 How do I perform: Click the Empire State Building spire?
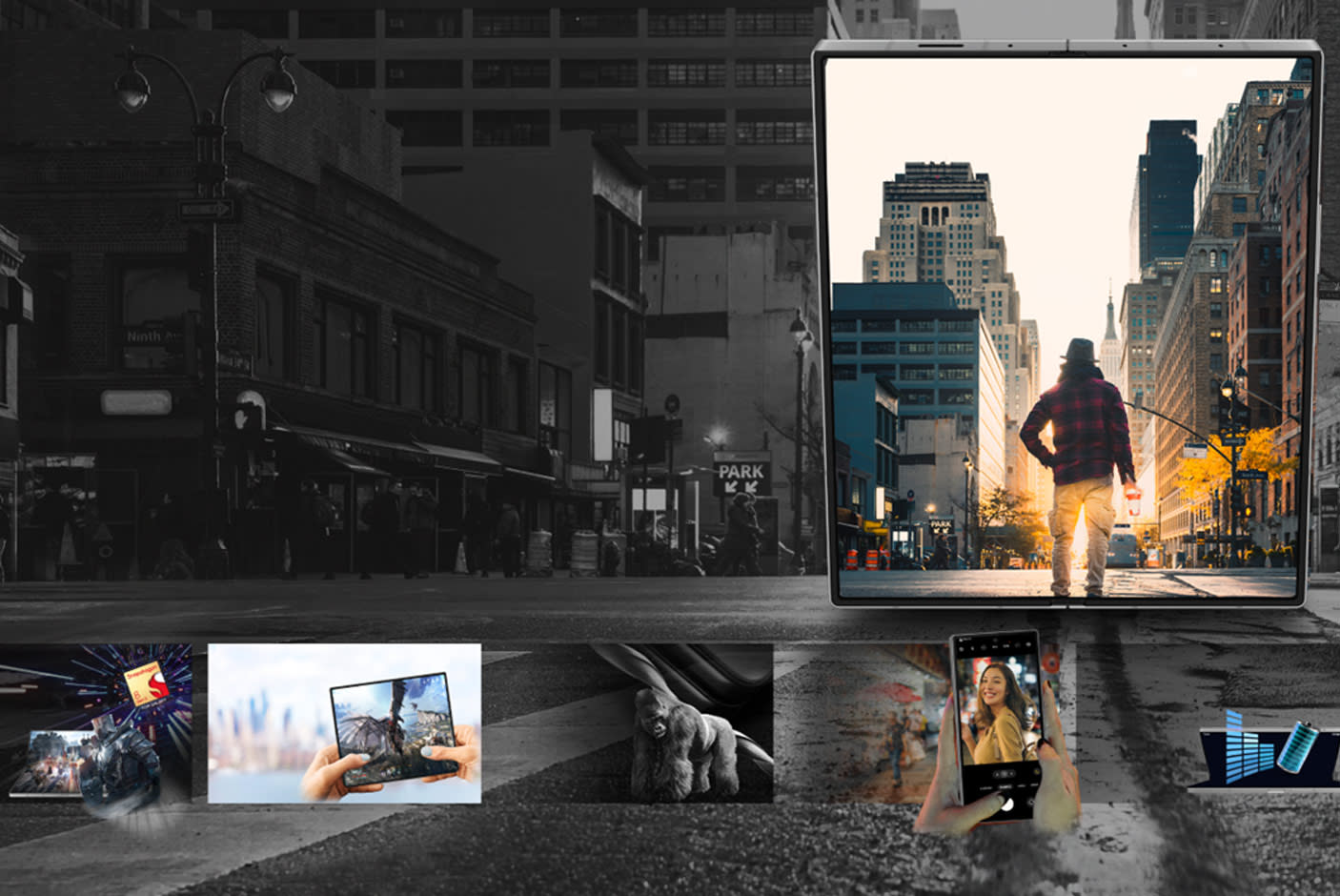(1109, 315)
